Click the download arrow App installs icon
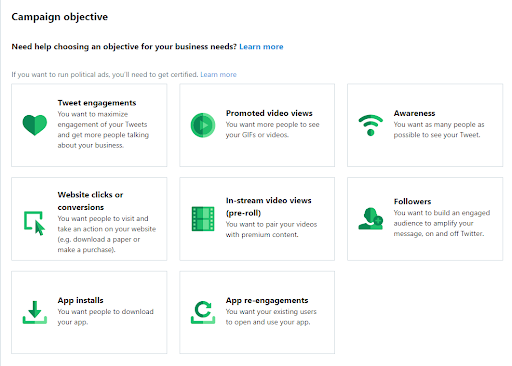Screen dimensions: 512x366 35,312
